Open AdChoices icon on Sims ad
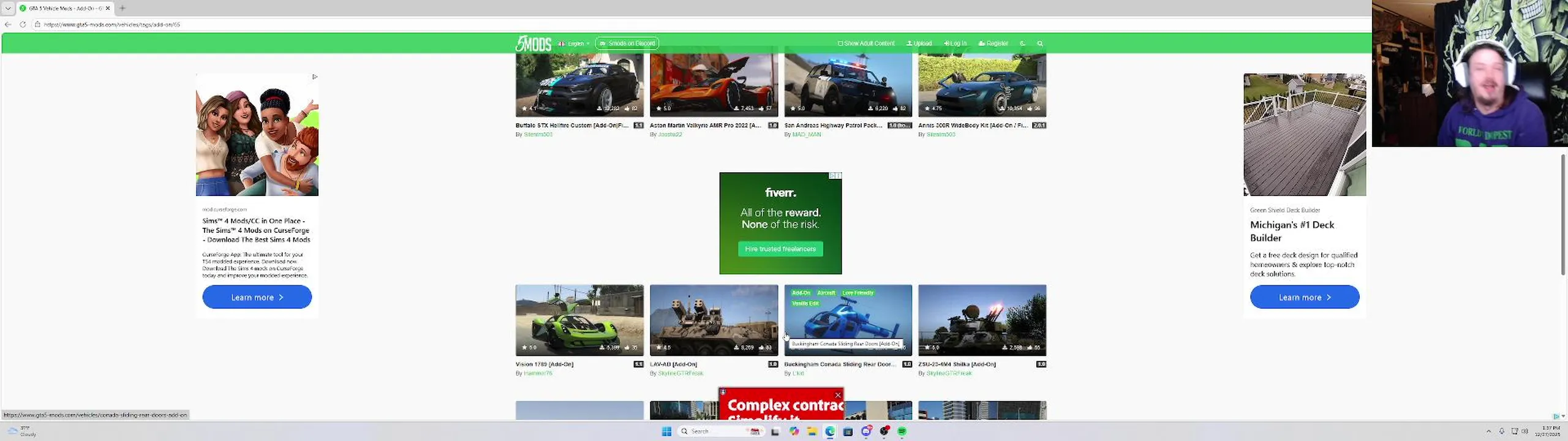 314,77
